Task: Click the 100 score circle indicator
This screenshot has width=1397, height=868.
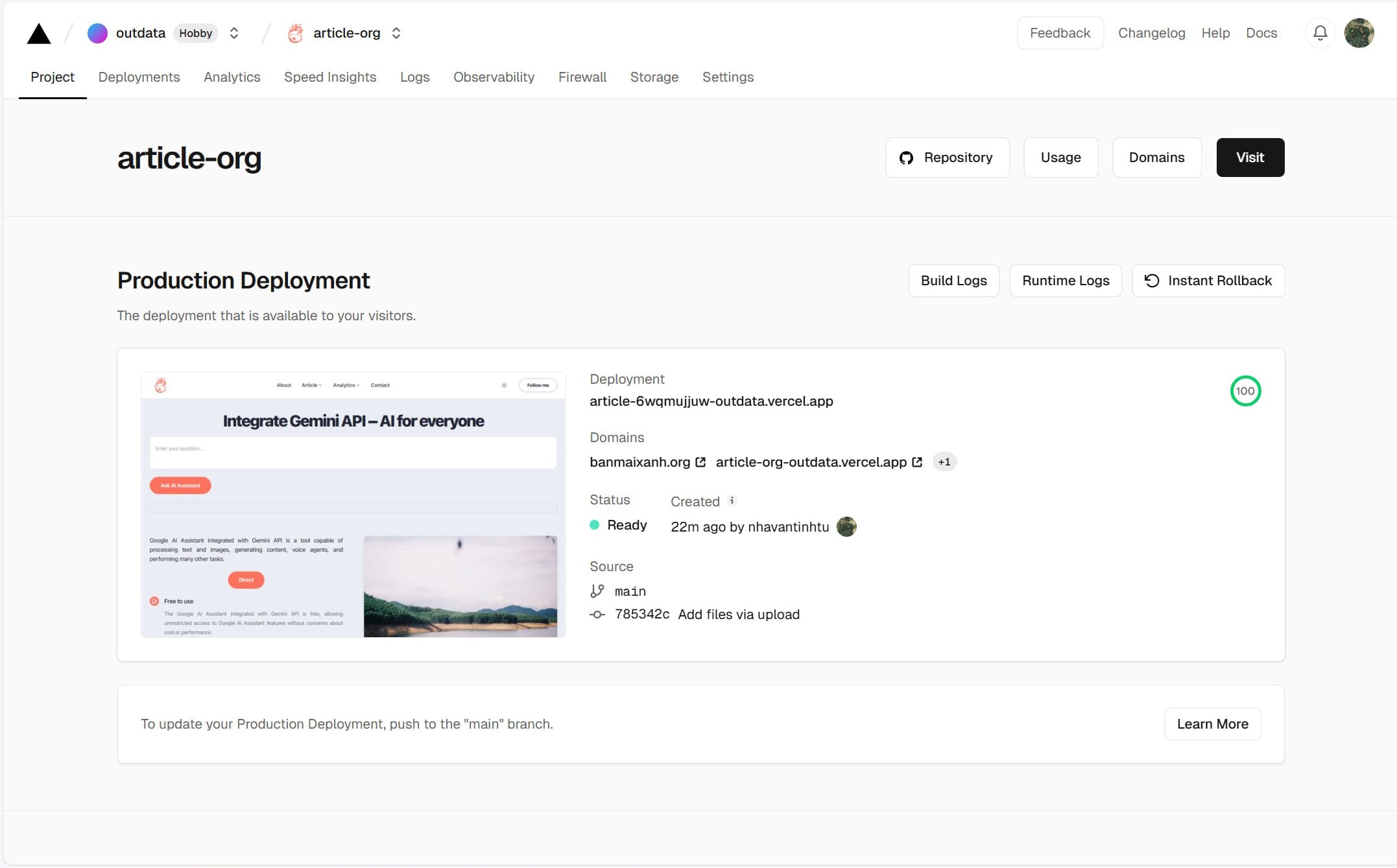Action: (x=1245, y=391)
